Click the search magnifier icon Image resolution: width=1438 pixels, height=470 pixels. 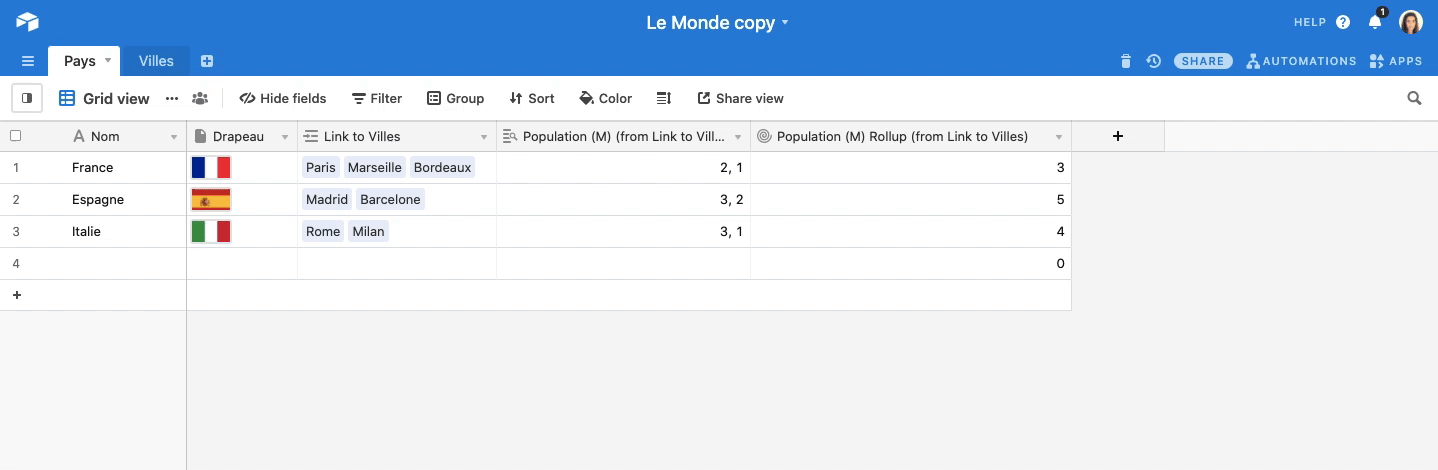(x=1414, y=98)
